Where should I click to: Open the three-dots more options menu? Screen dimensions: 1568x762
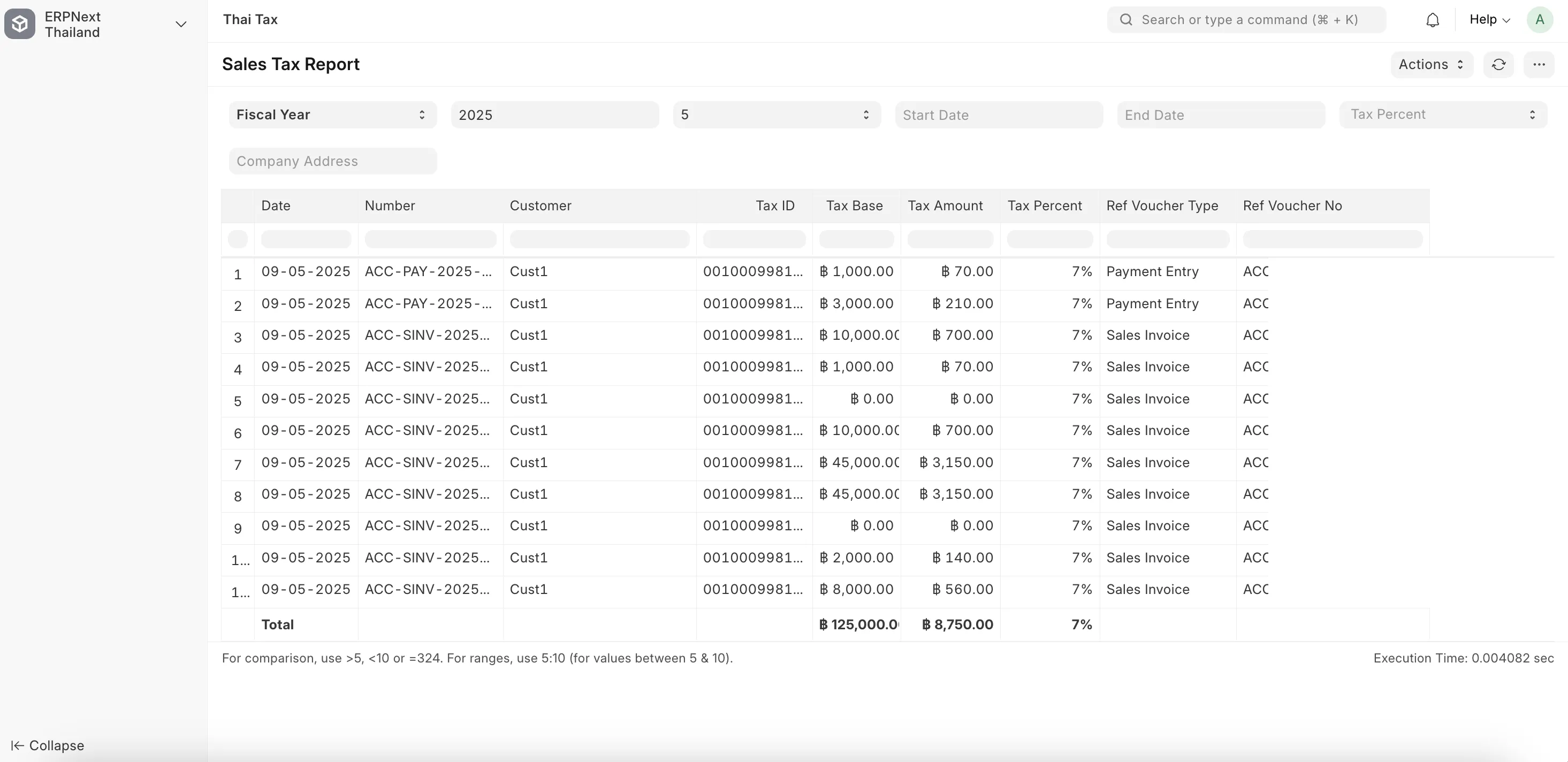[x=1539, y=65]
